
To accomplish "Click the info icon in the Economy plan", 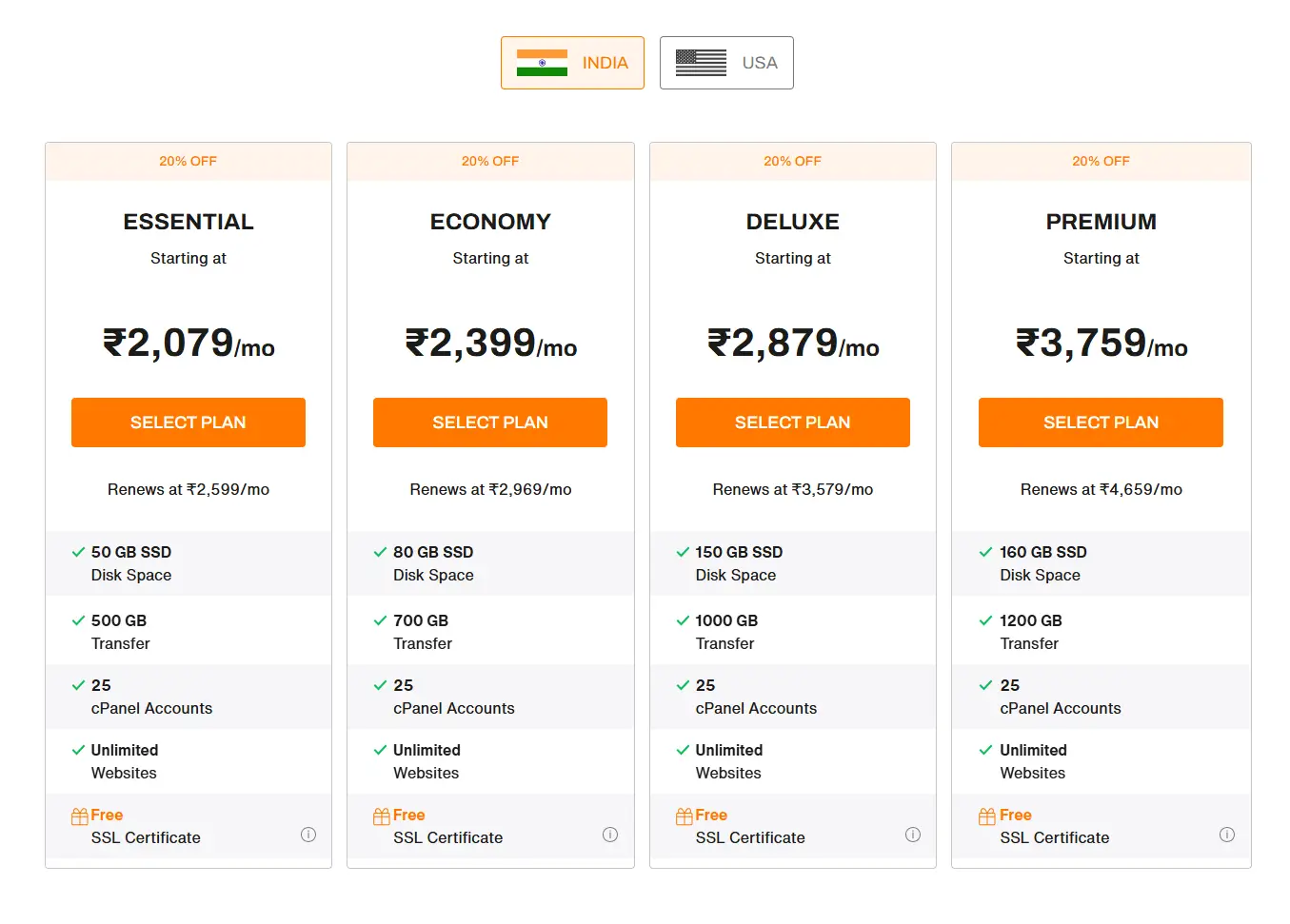I will (x=610, y=834).
